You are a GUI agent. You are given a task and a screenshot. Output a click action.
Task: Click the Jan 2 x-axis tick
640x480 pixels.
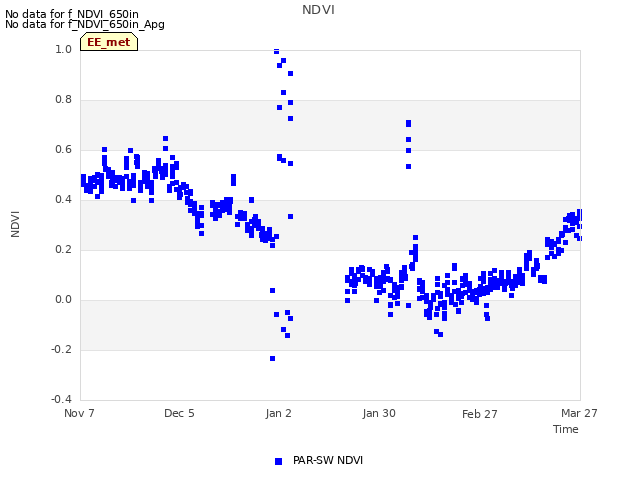278,413
